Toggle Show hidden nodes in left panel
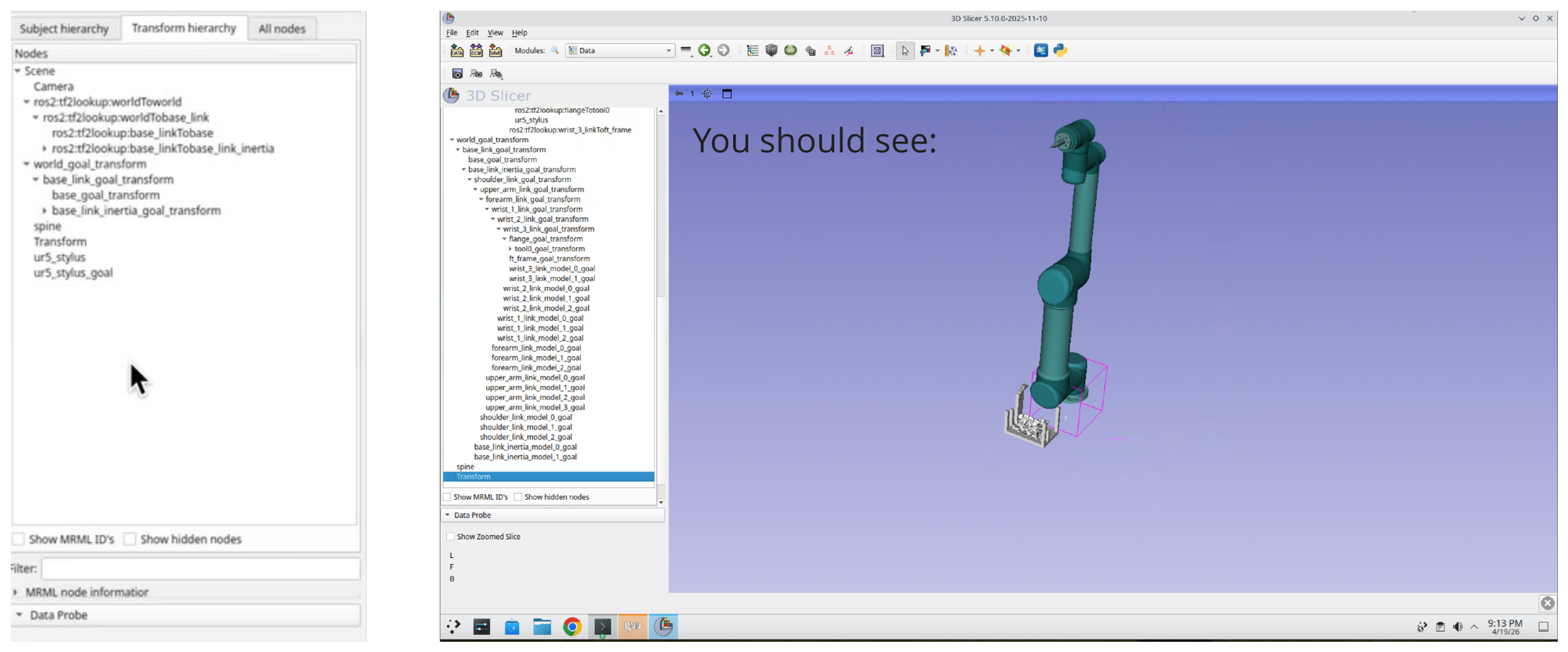 point(130,539)
